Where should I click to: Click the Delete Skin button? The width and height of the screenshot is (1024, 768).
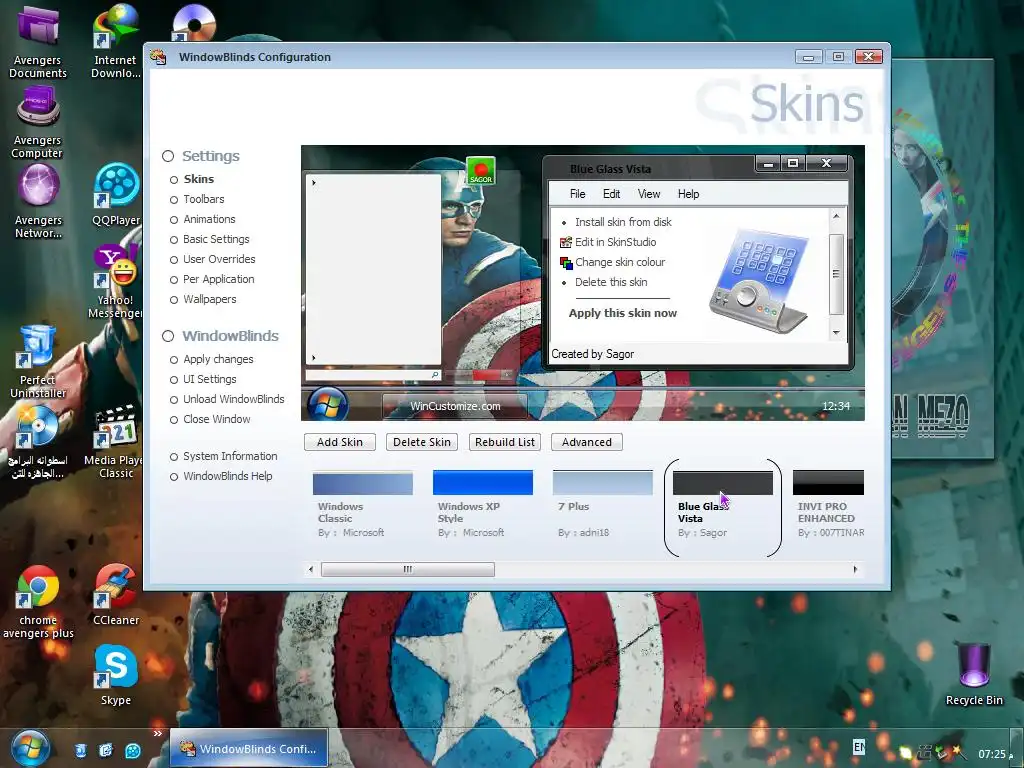(422, 442)
